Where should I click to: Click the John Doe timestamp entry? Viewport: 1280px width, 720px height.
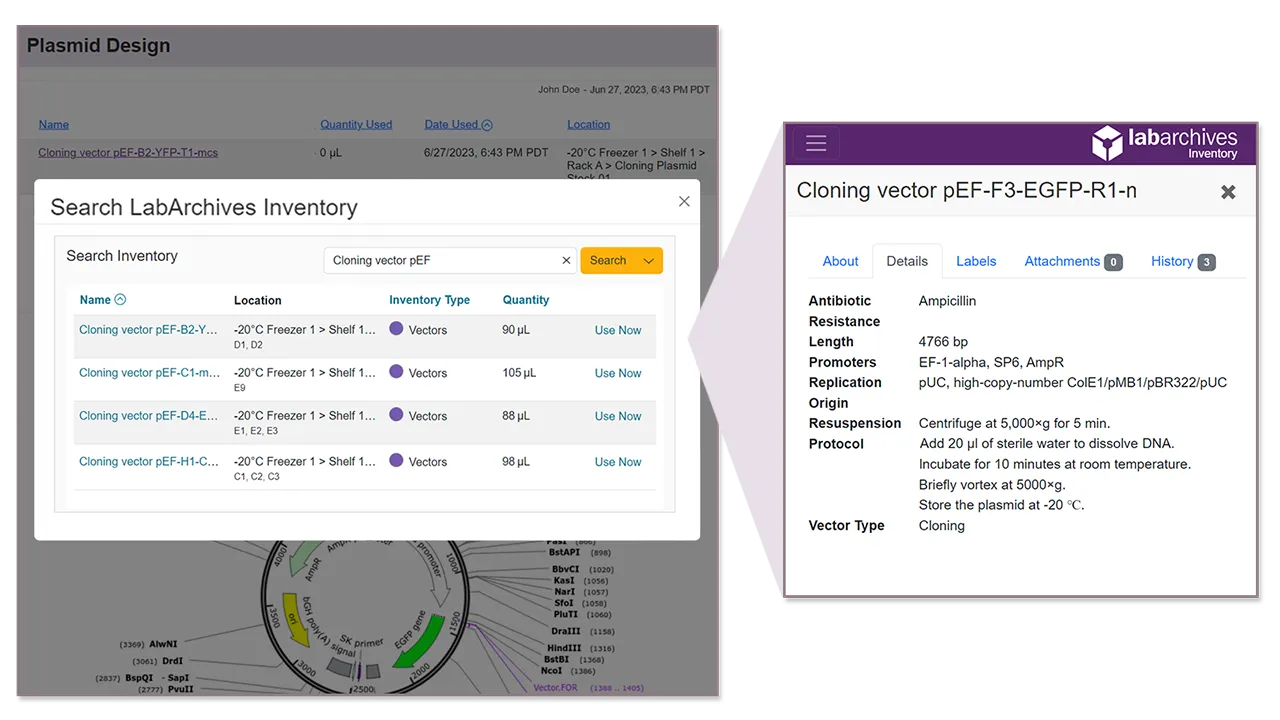(624, 90)
